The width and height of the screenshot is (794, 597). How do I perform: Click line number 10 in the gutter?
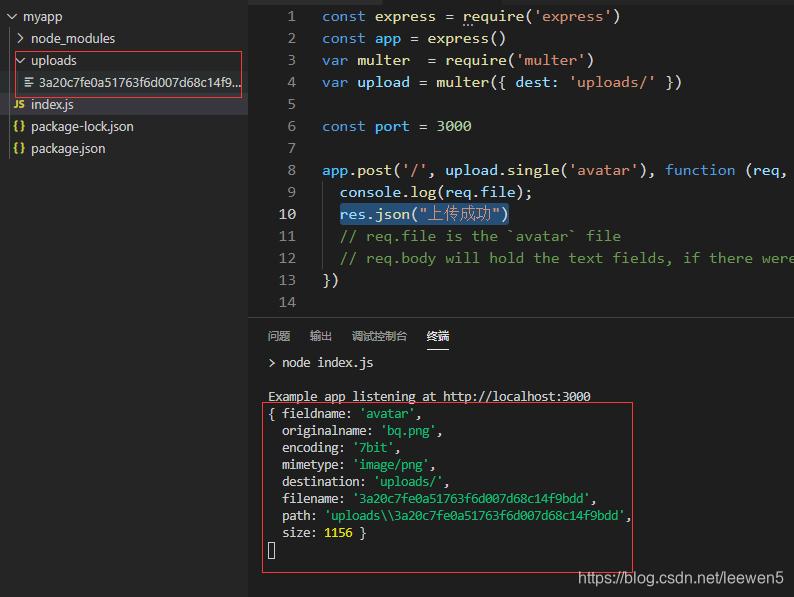click(x=287, y=214)
